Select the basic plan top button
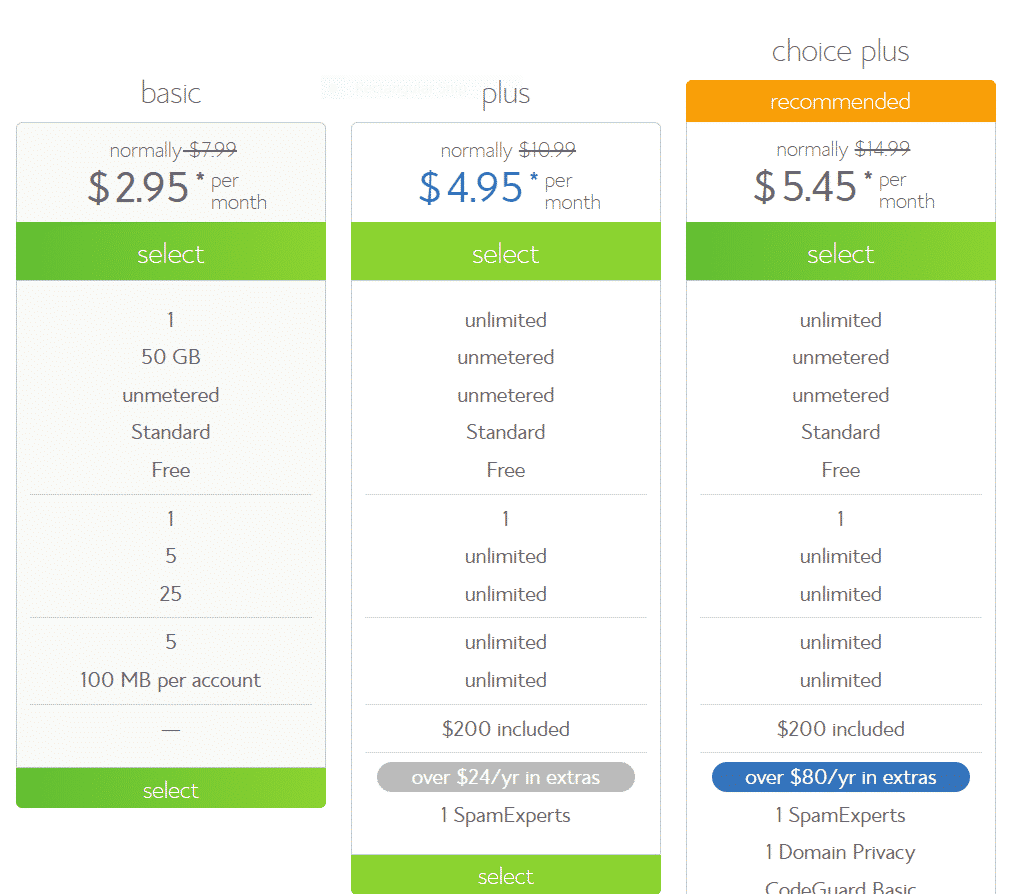 [171, 252]
